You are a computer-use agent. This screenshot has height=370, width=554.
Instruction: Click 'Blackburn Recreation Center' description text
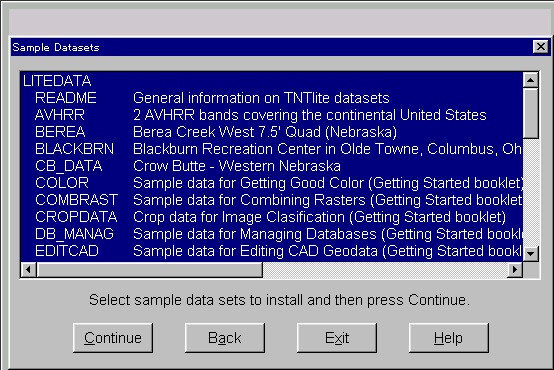228,149
